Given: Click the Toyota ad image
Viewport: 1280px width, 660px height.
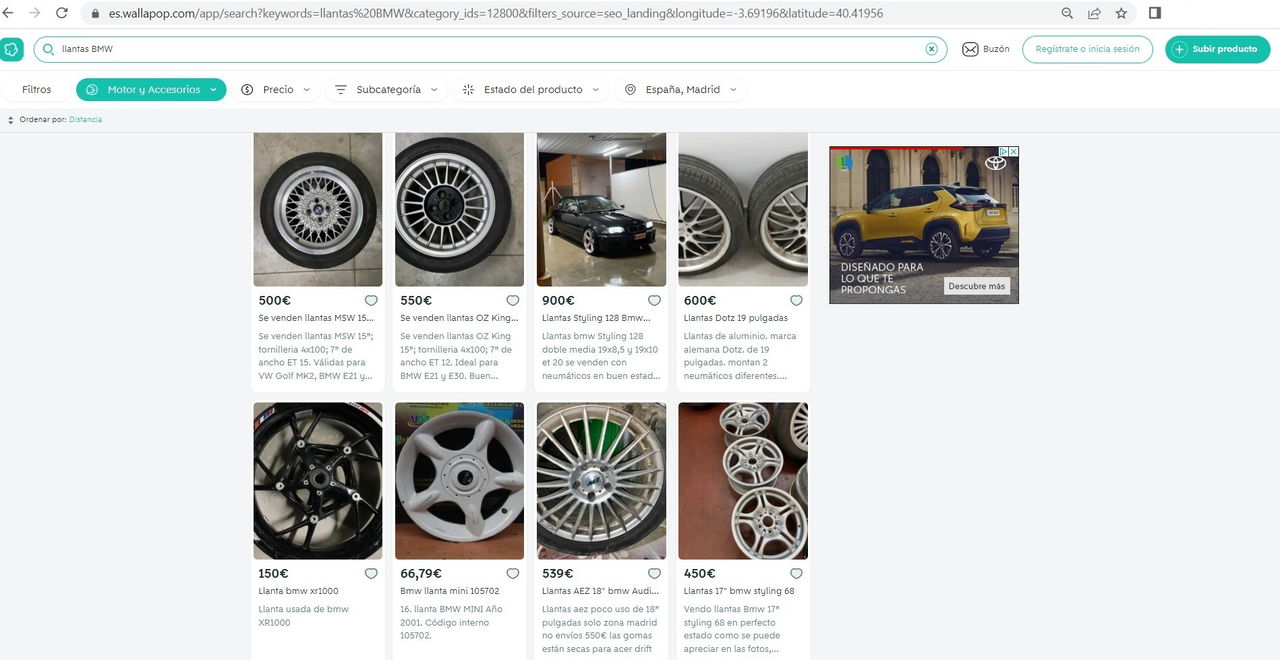Looking at the screenshot, I should (923, 225).
